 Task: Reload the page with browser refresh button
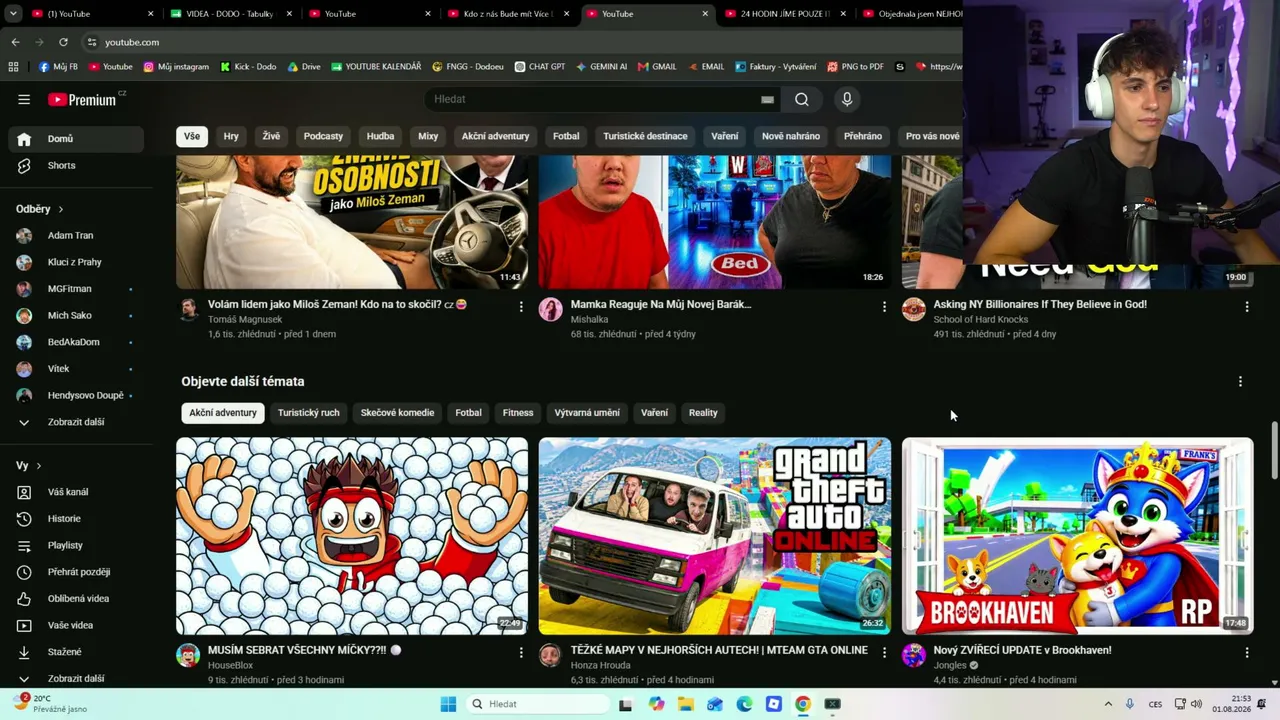point(63,42)
